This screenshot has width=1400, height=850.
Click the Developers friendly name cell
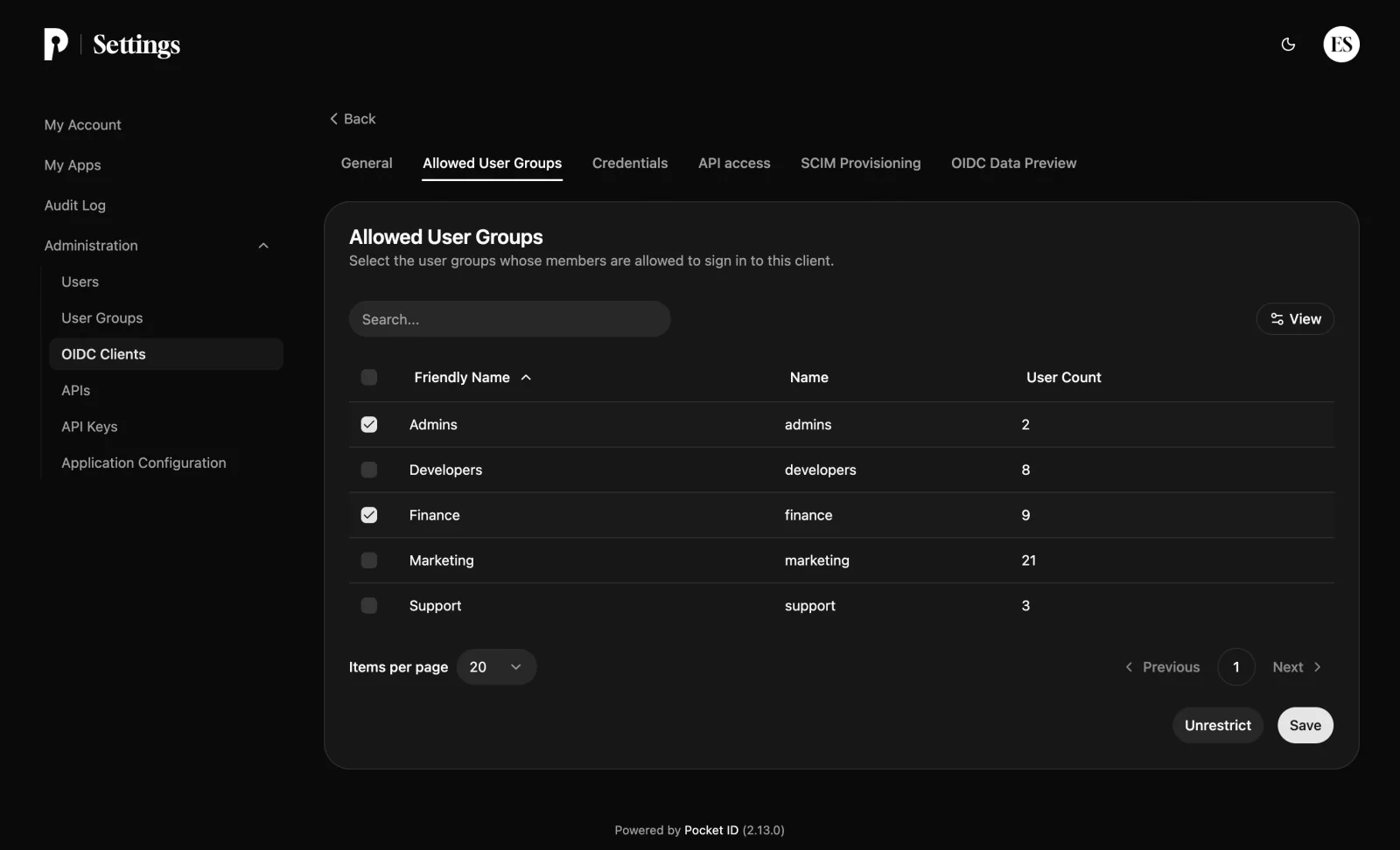[x=445, y=470]
